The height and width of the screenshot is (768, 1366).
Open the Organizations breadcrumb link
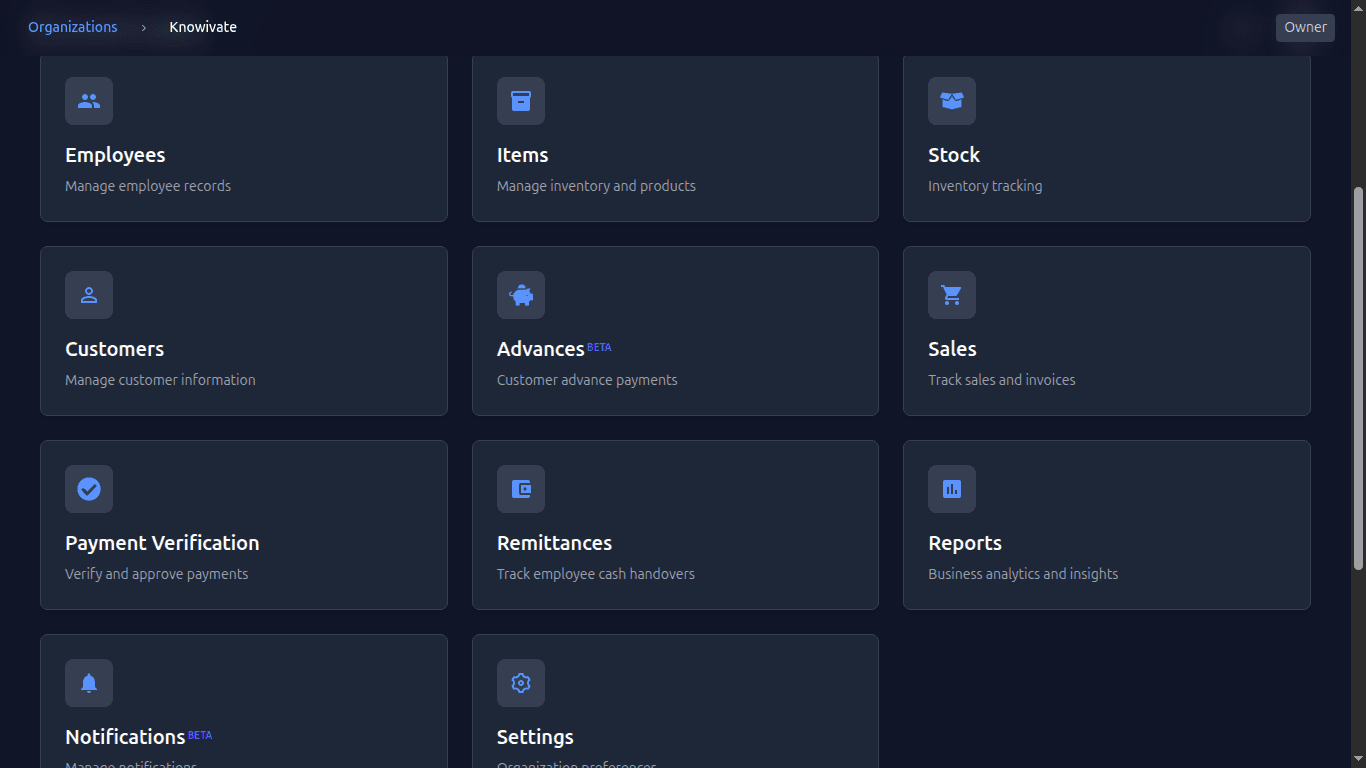pos(73,27)
